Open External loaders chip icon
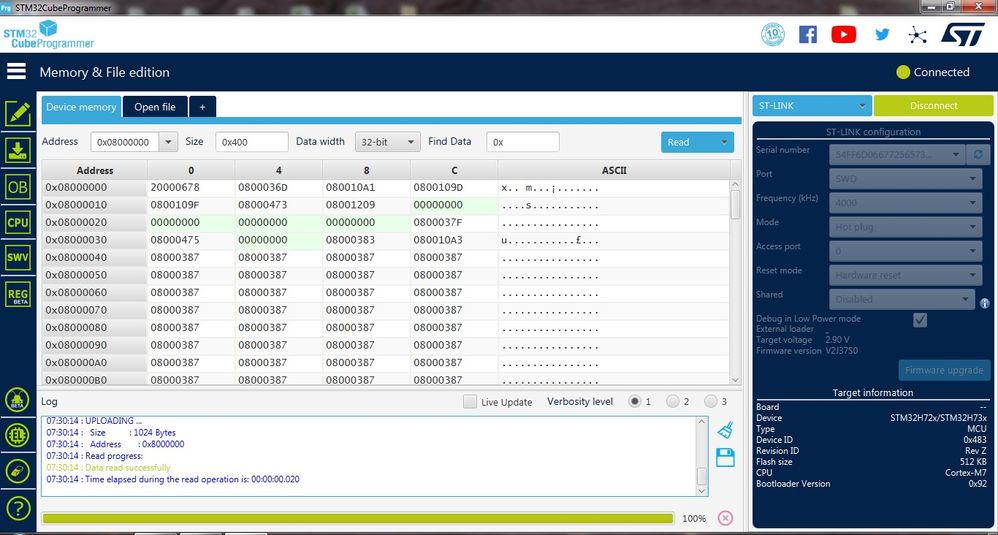 coord(18,435)
